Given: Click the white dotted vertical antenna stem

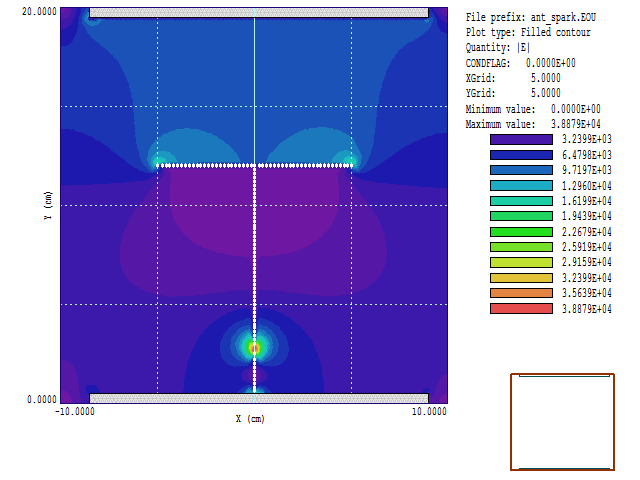Looking at the screenshot, I should (255, 280).
